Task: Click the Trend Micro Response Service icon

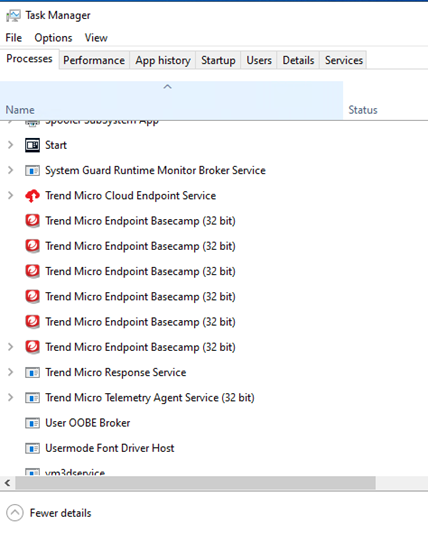Action: tap(32, 373)
